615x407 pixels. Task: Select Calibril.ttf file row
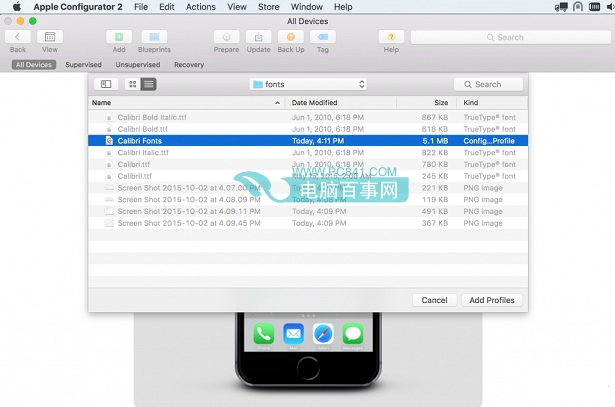(308, 176)
